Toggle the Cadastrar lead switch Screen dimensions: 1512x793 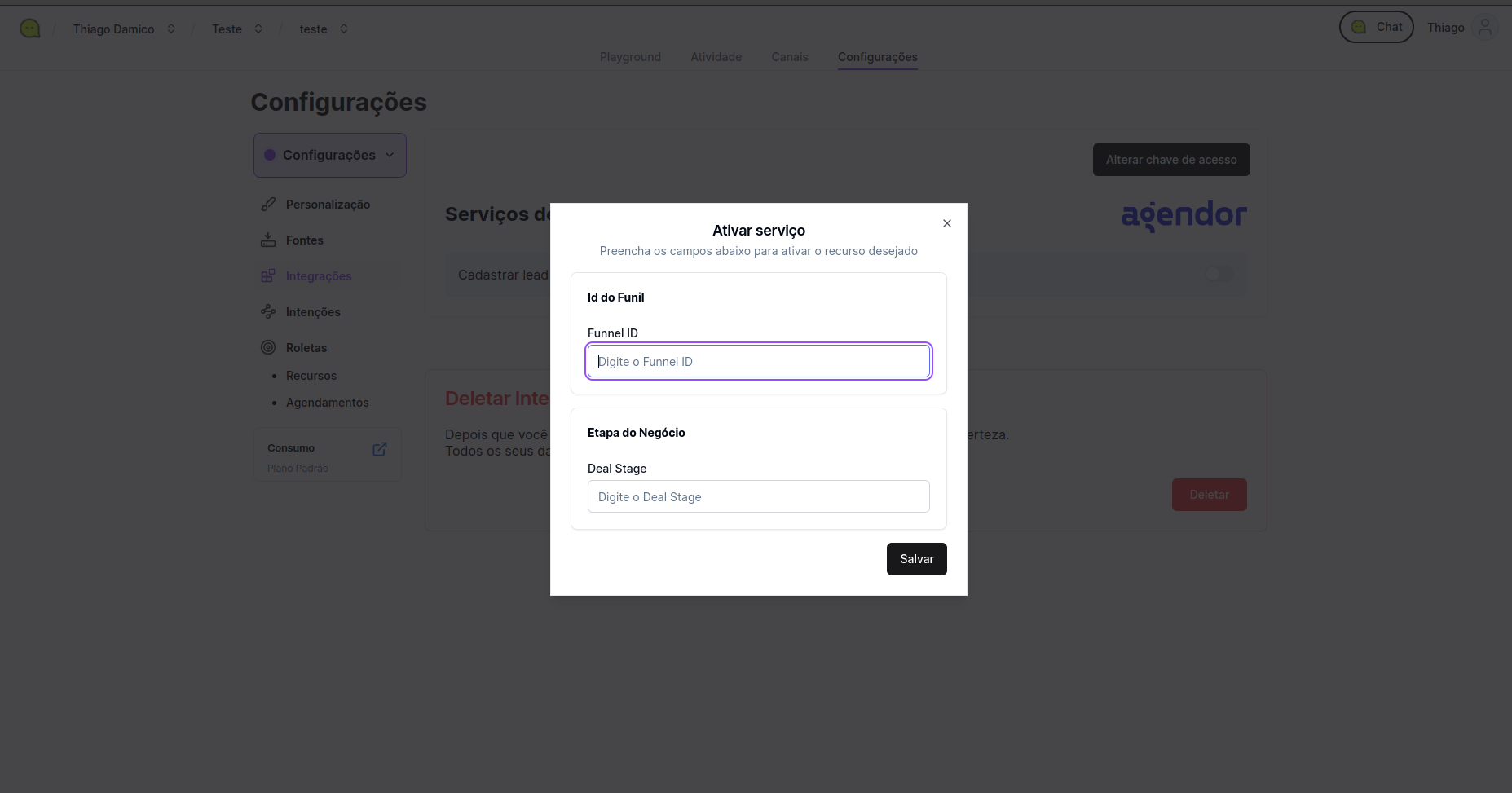tap(1219, 275)
